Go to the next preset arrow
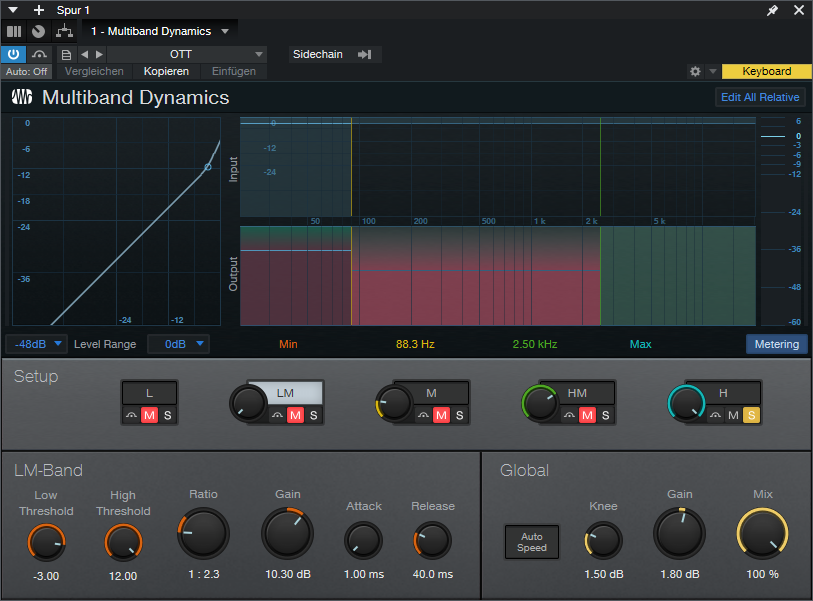The width and height of the screenshot is (813, 601). point(99,54)
